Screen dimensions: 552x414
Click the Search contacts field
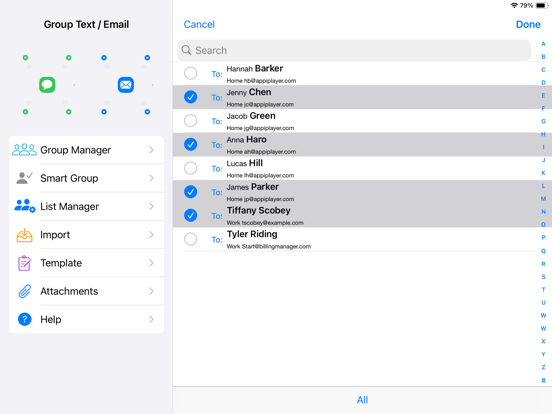click(x=354, y=50)
